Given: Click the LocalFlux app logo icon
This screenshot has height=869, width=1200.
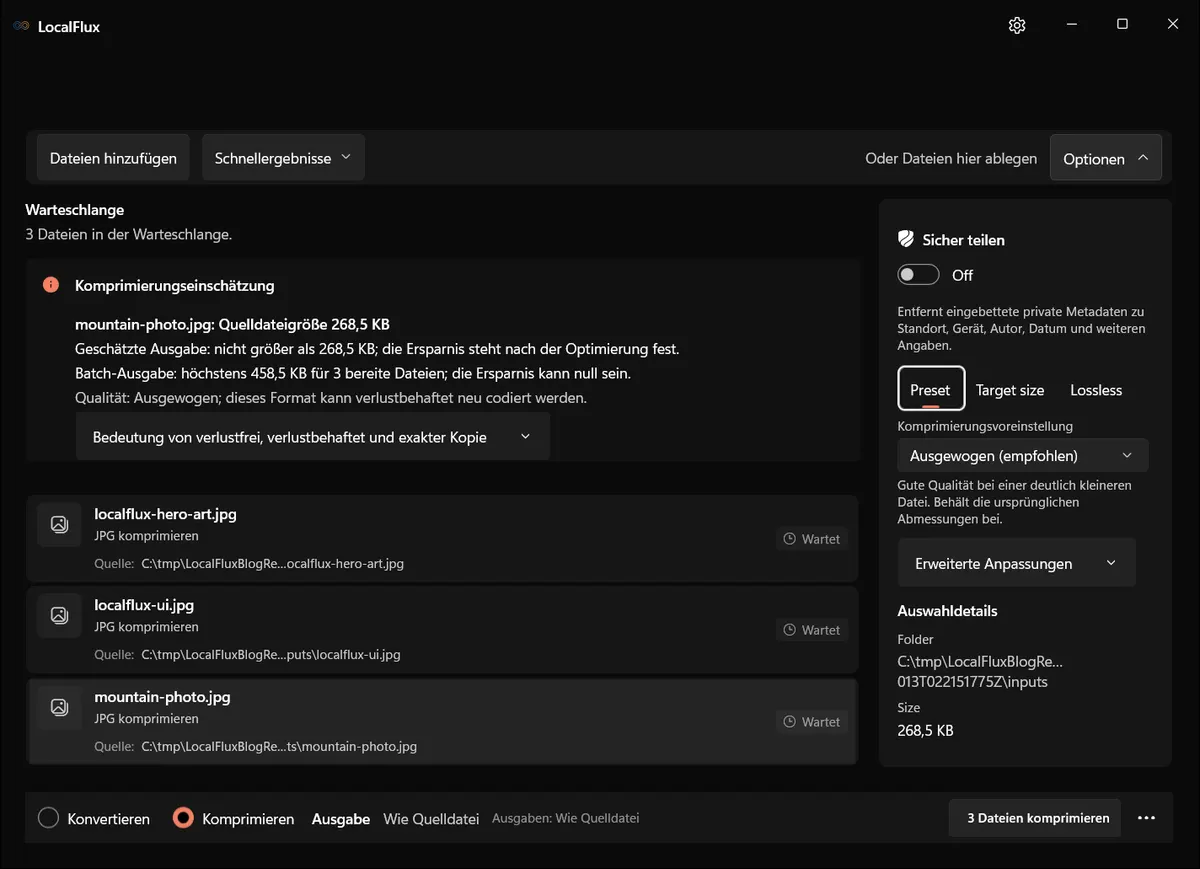Looking at the screenshot, I should coord(21,26).
